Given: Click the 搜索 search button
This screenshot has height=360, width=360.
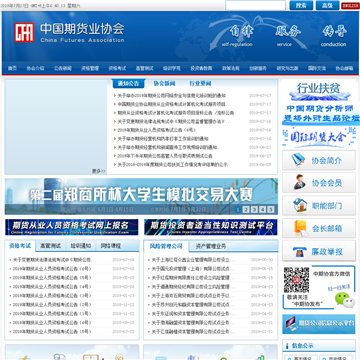Looking at the screenshot, I should pos(301,5).
